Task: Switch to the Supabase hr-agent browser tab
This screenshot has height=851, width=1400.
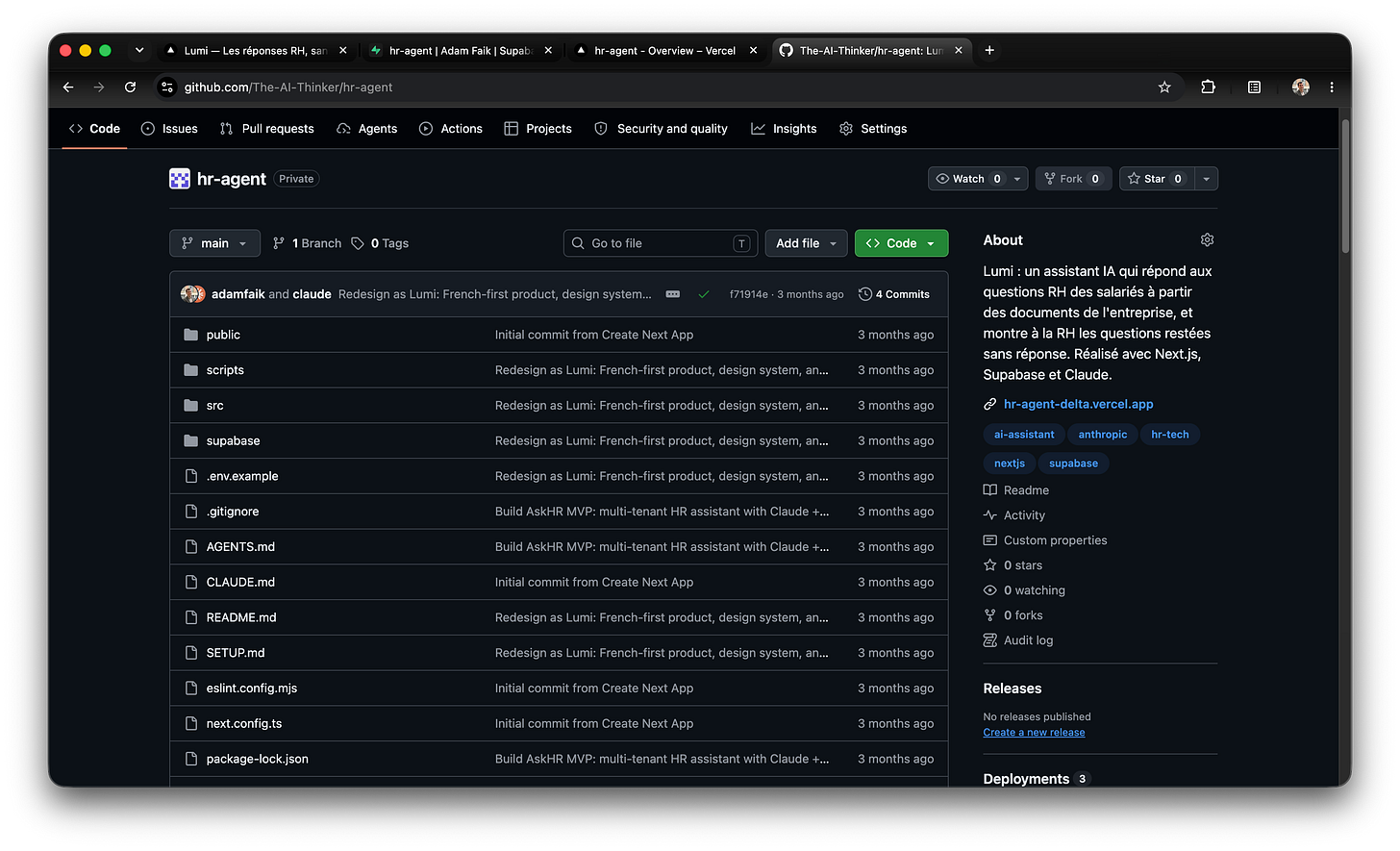Action: [x=460, y=50]
